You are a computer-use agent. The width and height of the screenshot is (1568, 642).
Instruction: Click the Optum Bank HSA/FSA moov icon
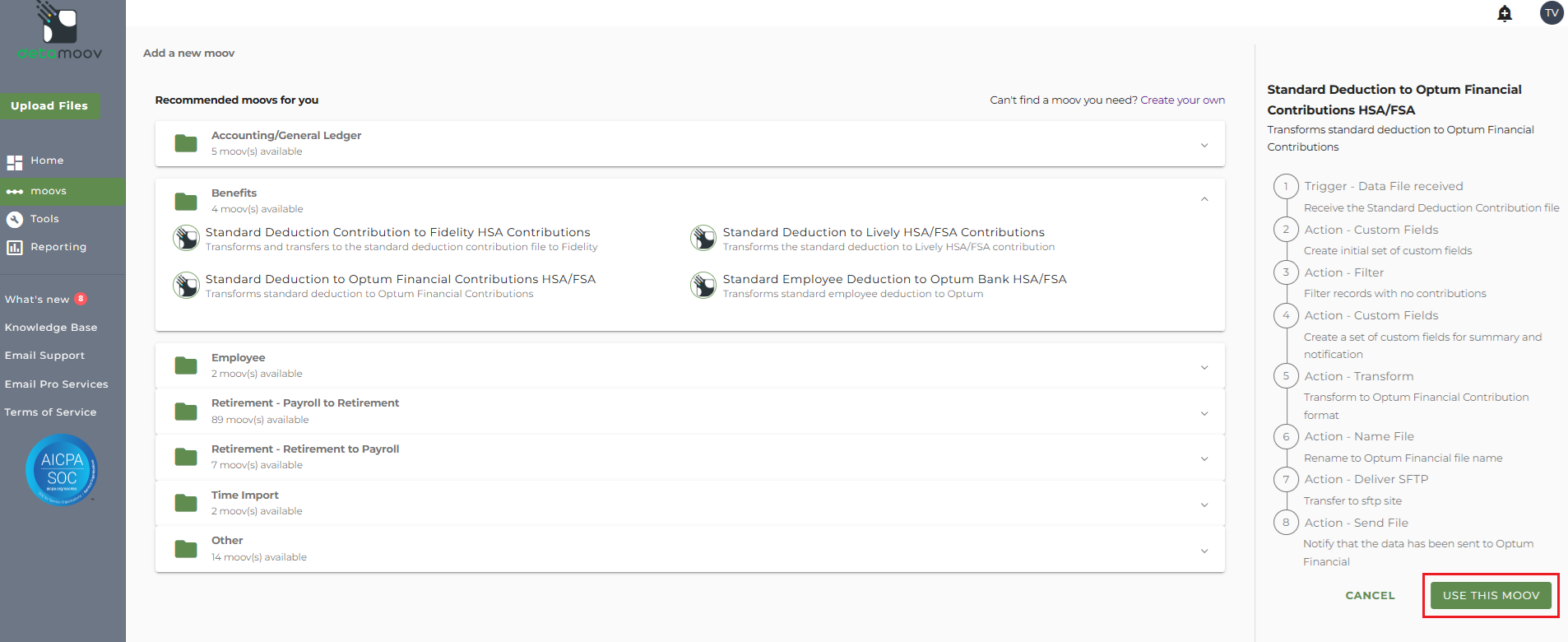click(x=703, y=286)
